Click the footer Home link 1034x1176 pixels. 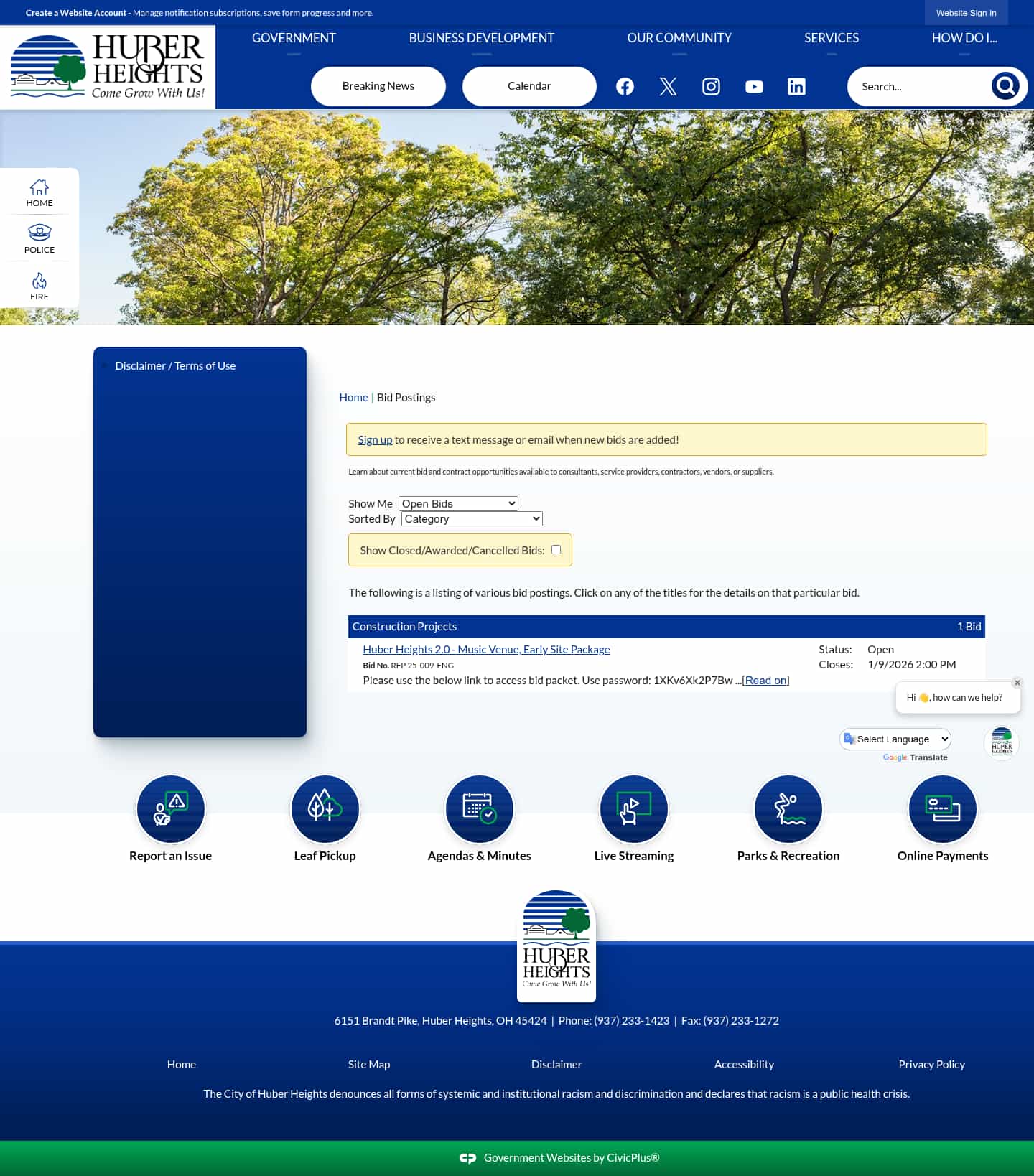182,1064
